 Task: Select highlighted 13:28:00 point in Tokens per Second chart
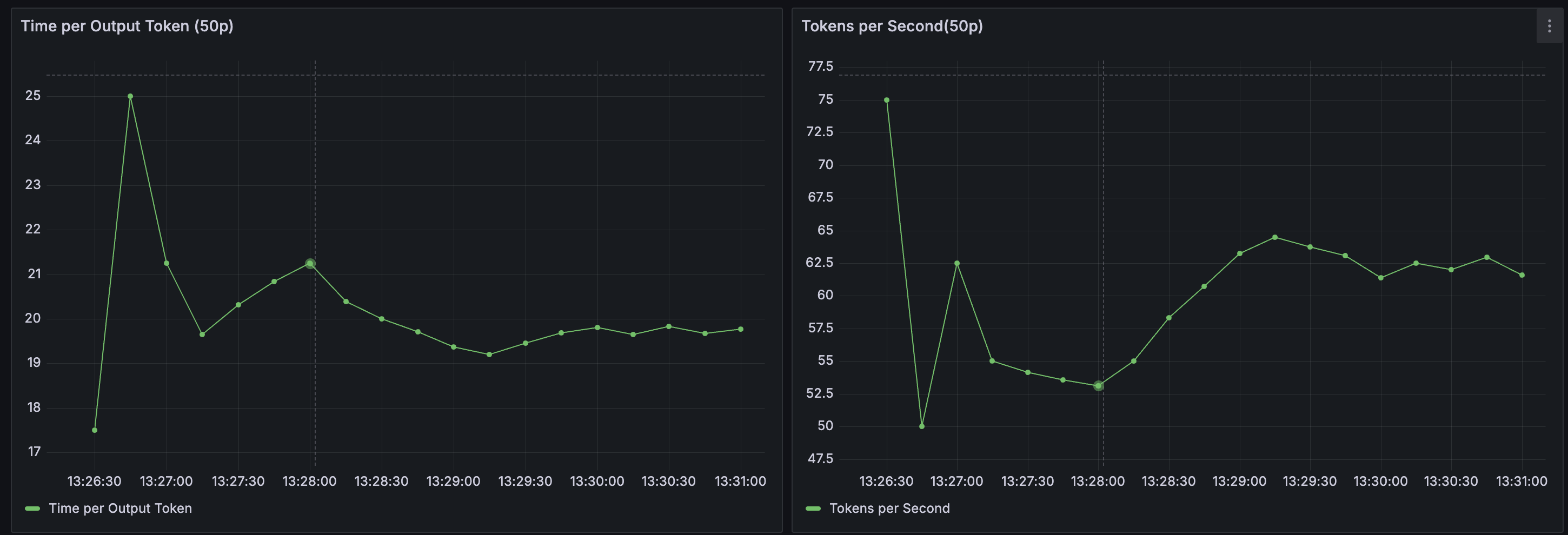point(1098,385)
